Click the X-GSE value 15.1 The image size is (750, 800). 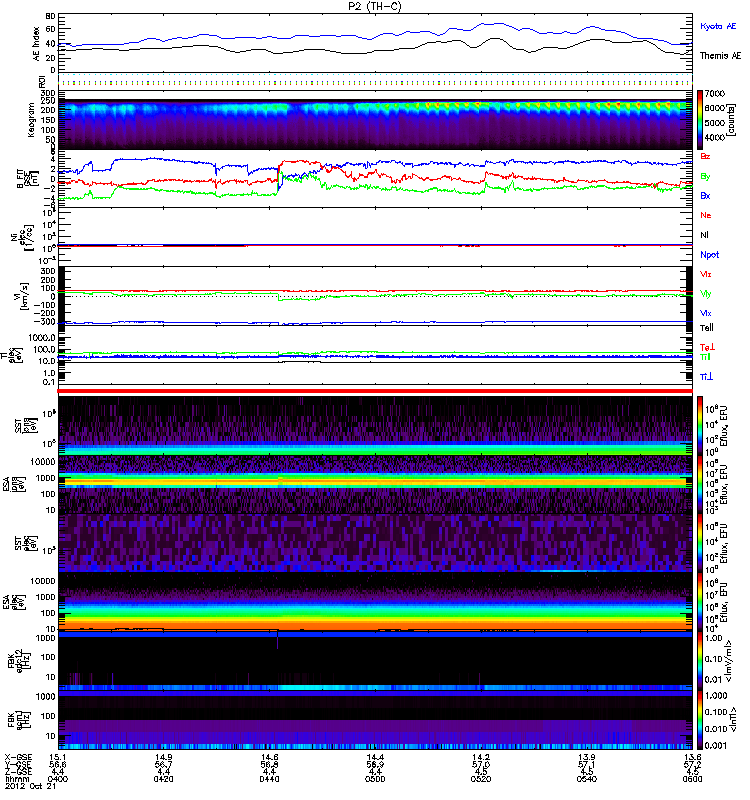point(58,757)
